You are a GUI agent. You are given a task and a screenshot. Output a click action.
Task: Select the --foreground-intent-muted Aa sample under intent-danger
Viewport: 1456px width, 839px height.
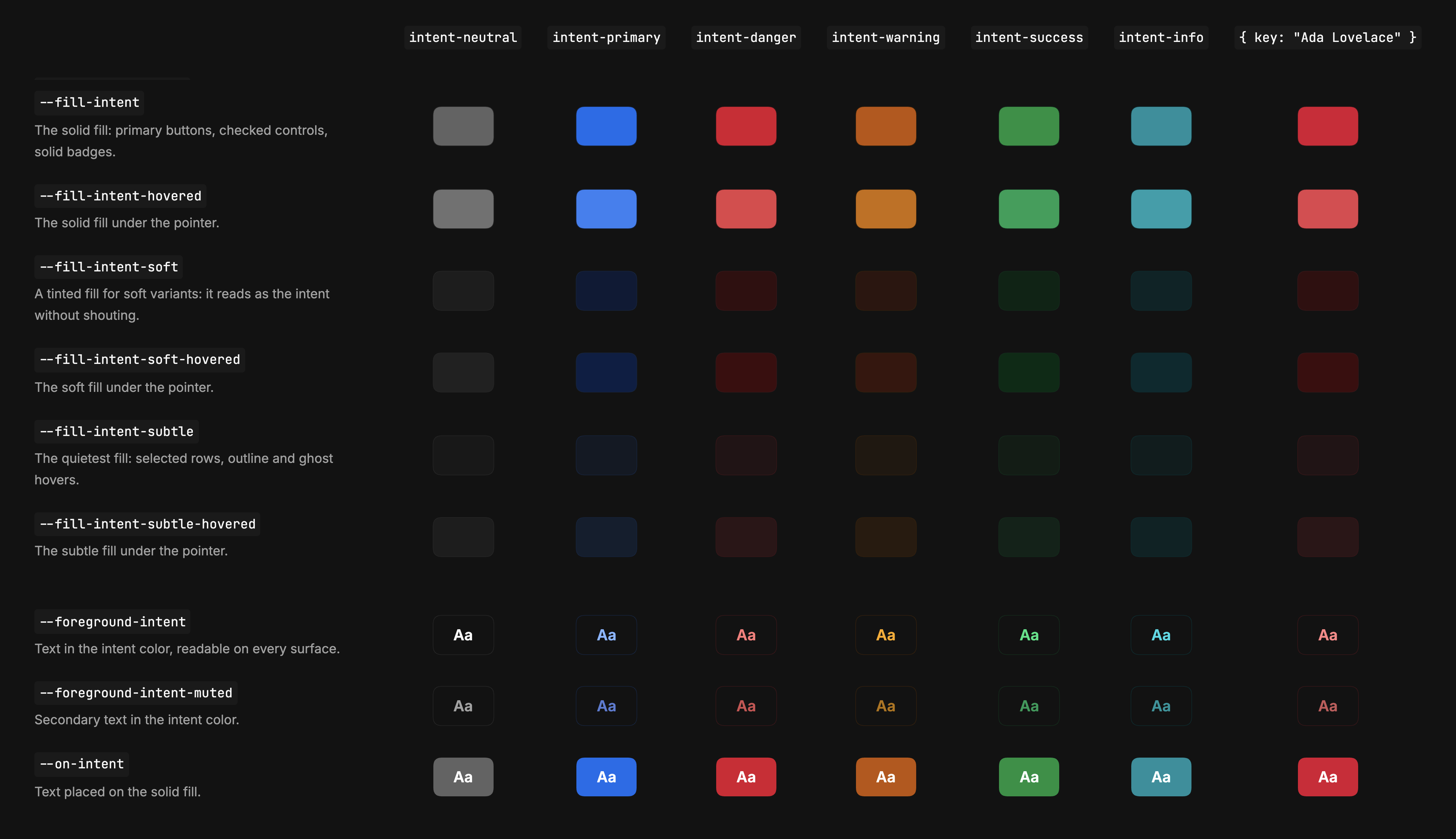click(x=746, y=706)
